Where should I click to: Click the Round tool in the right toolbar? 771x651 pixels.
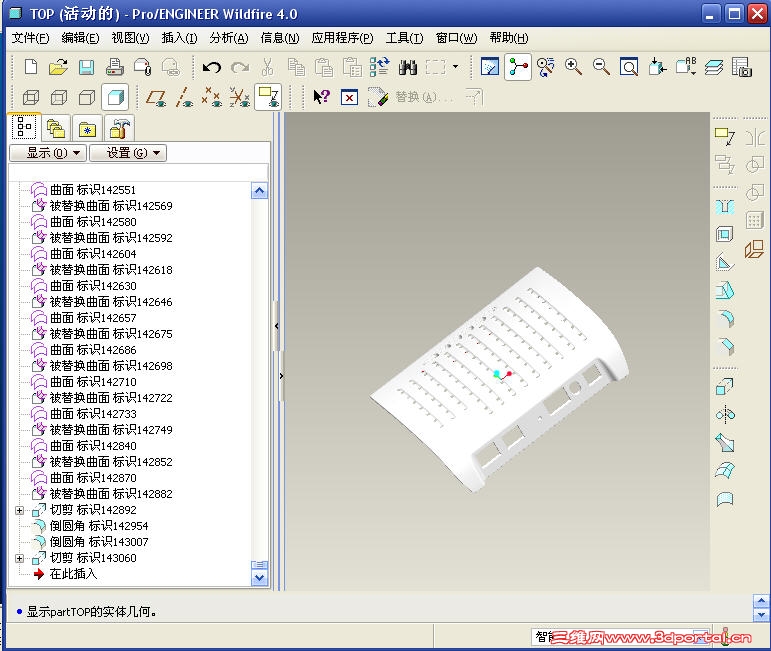click(725, 319)
